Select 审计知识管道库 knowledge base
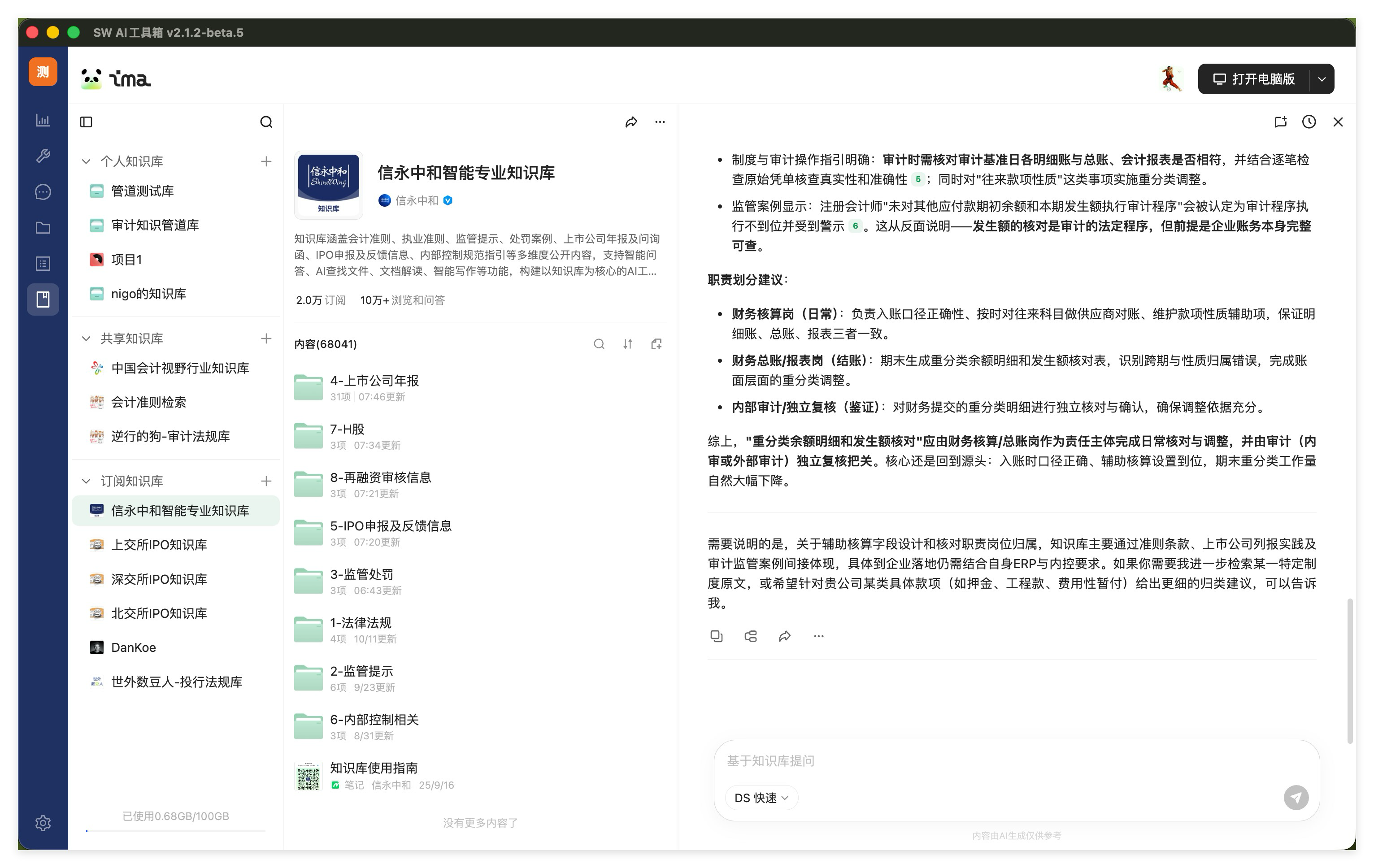The height and width of the screenshot is (868, 1374). (176, 225)
